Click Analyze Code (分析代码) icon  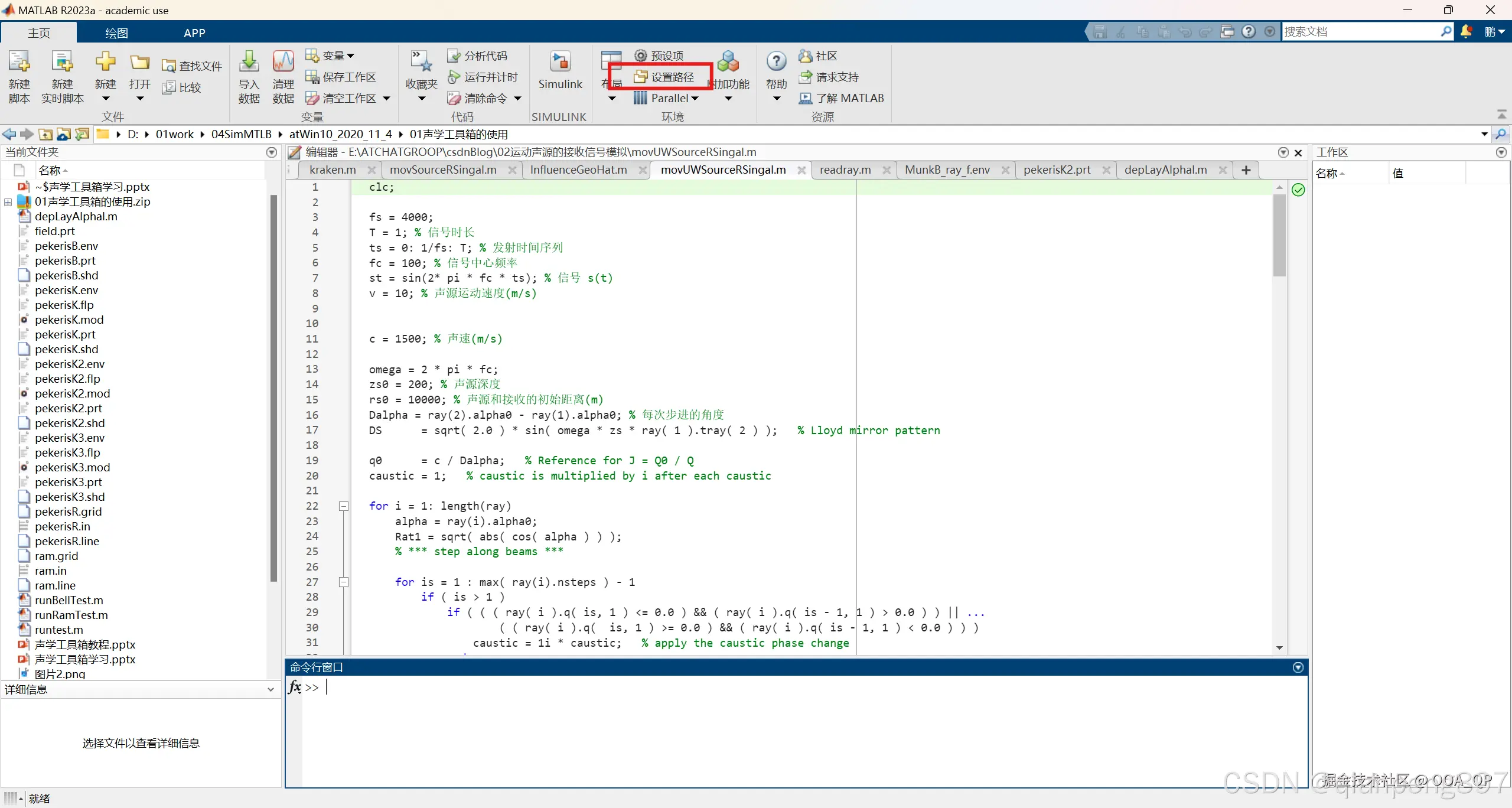point(454,56)
